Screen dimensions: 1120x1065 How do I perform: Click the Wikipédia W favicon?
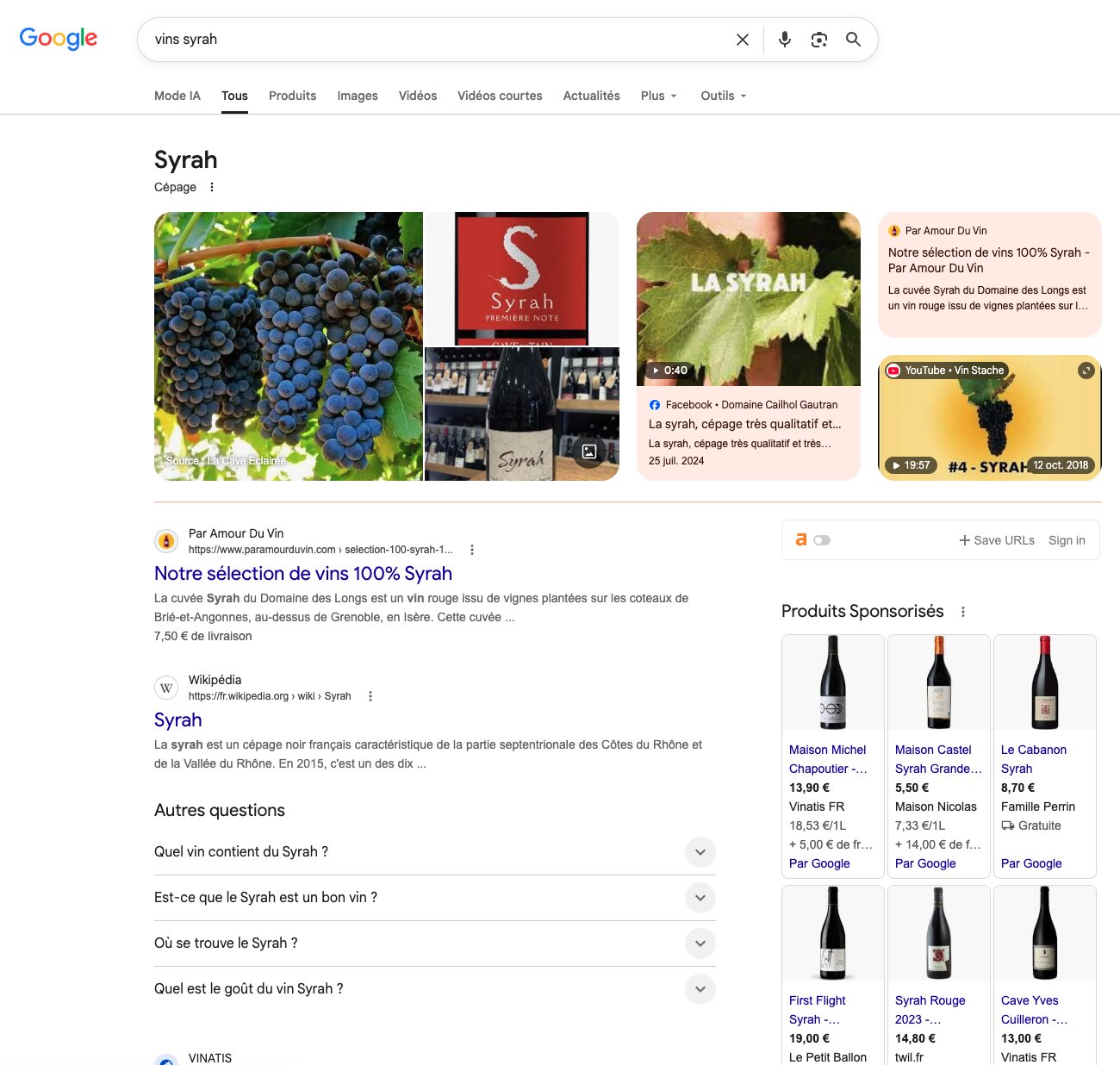[166, 688]
